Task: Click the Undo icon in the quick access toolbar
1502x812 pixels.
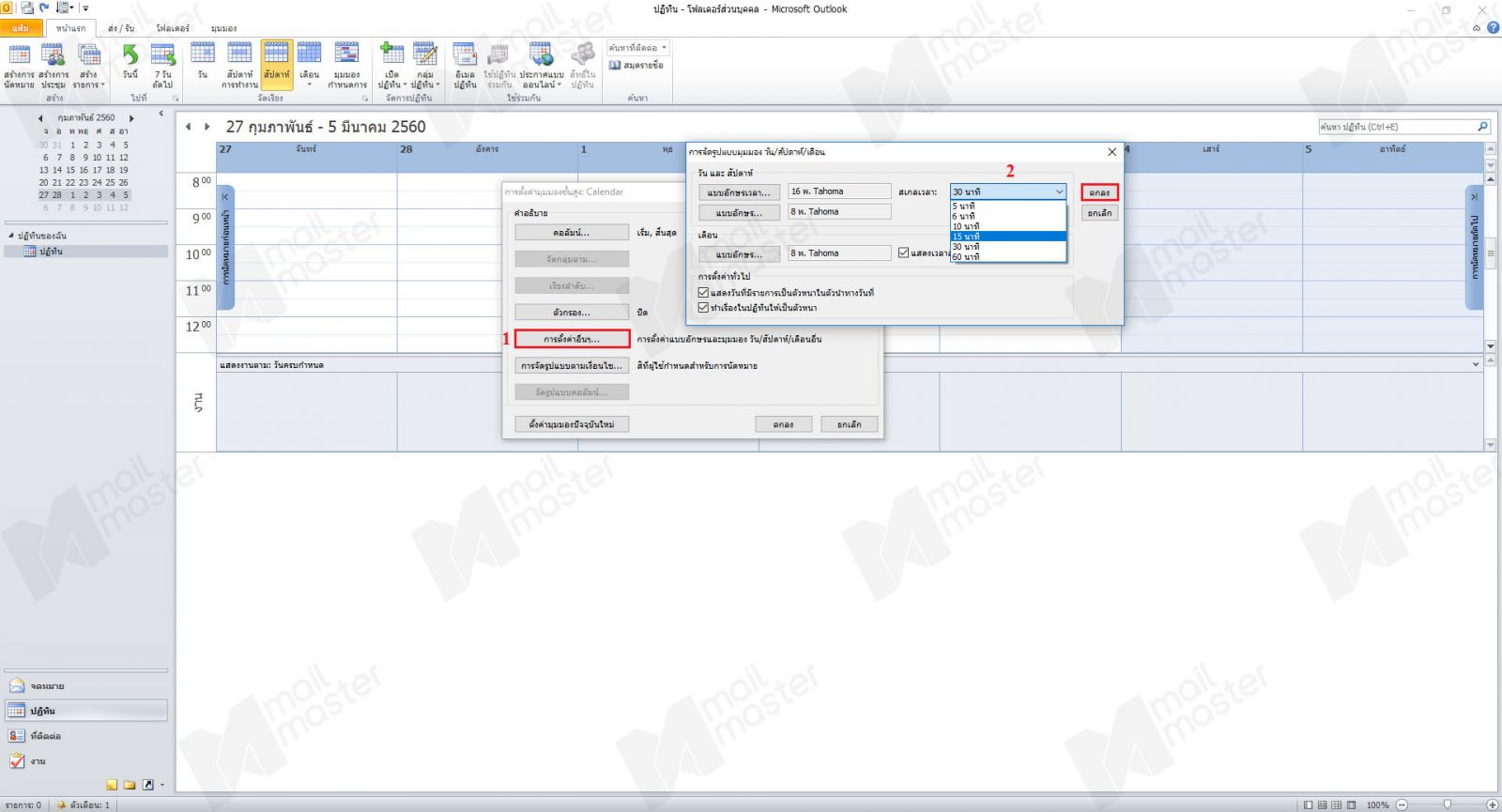Action: [44, 8]
